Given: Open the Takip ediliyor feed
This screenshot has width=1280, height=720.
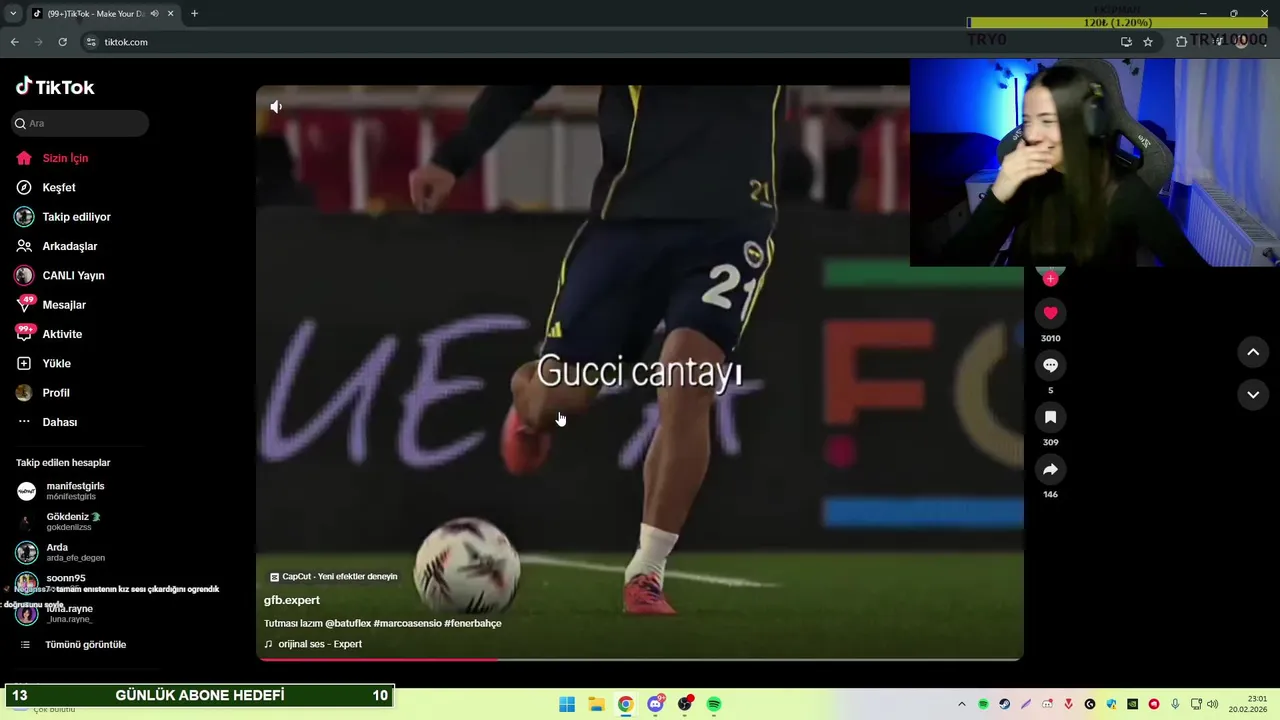Looking at the screenshot, I should 63,217.
